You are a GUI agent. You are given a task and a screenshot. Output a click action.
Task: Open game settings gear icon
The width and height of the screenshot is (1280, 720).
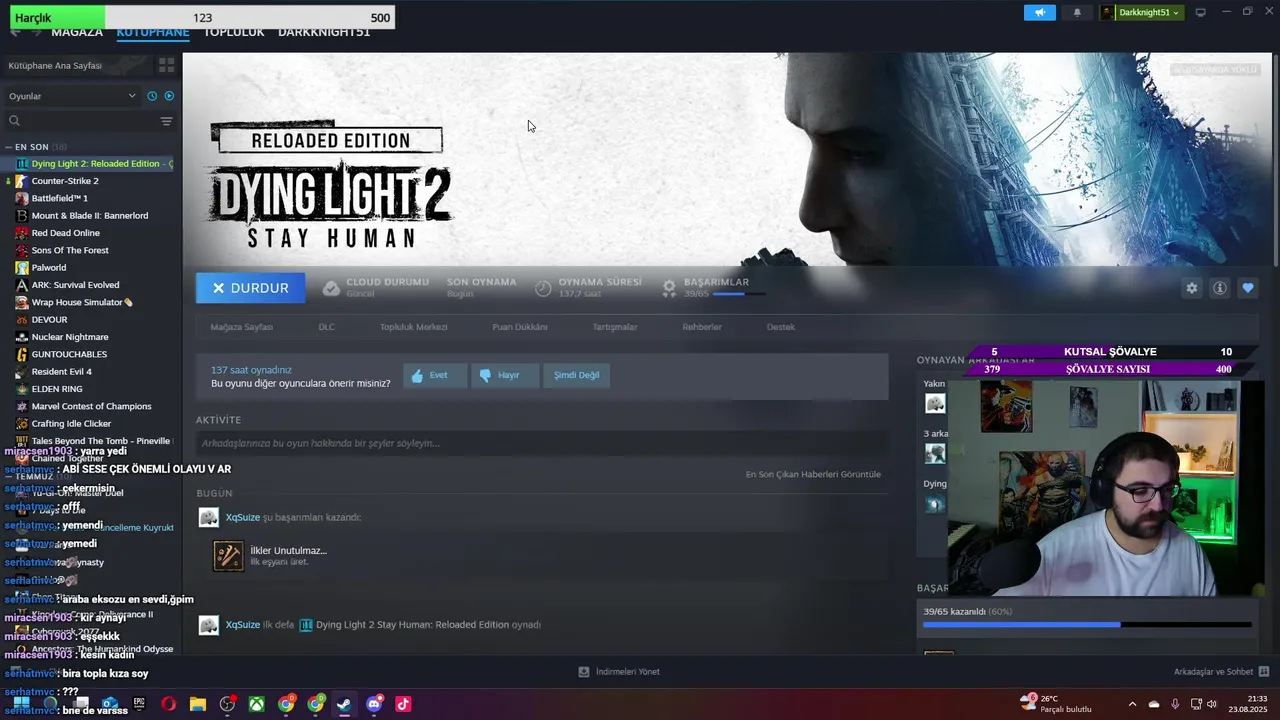[x=1192, y=288]
